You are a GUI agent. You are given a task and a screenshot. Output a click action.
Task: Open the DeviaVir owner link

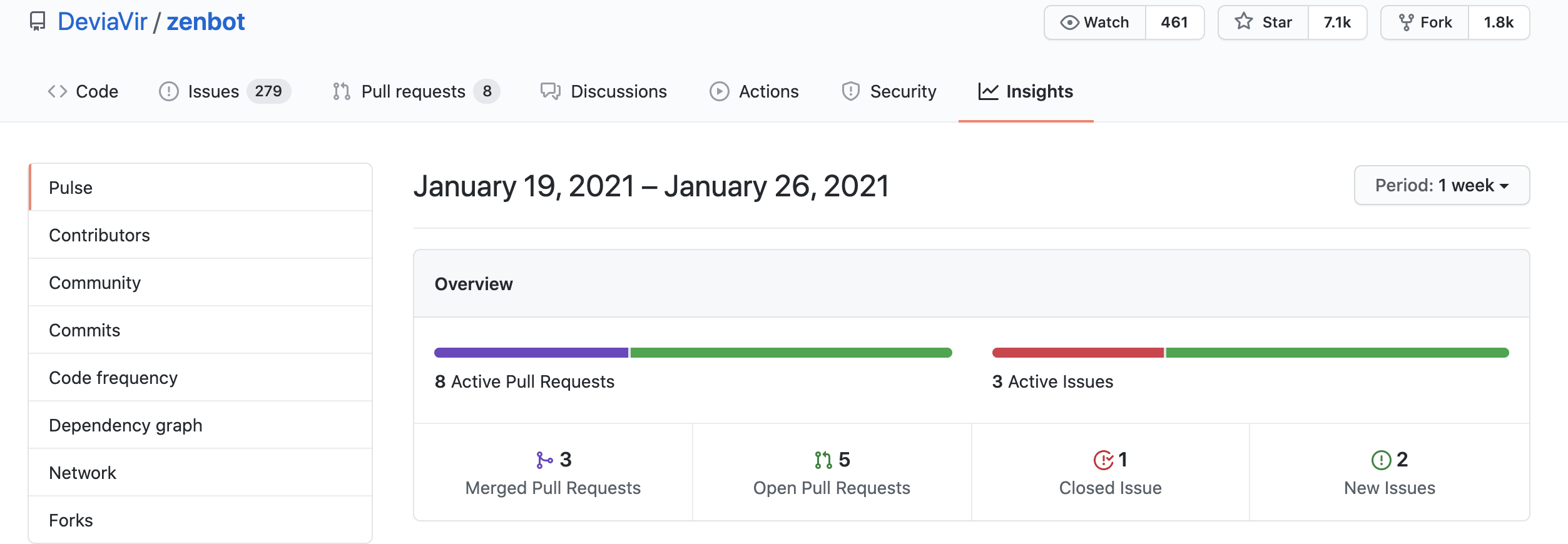(x=102, y=22)
